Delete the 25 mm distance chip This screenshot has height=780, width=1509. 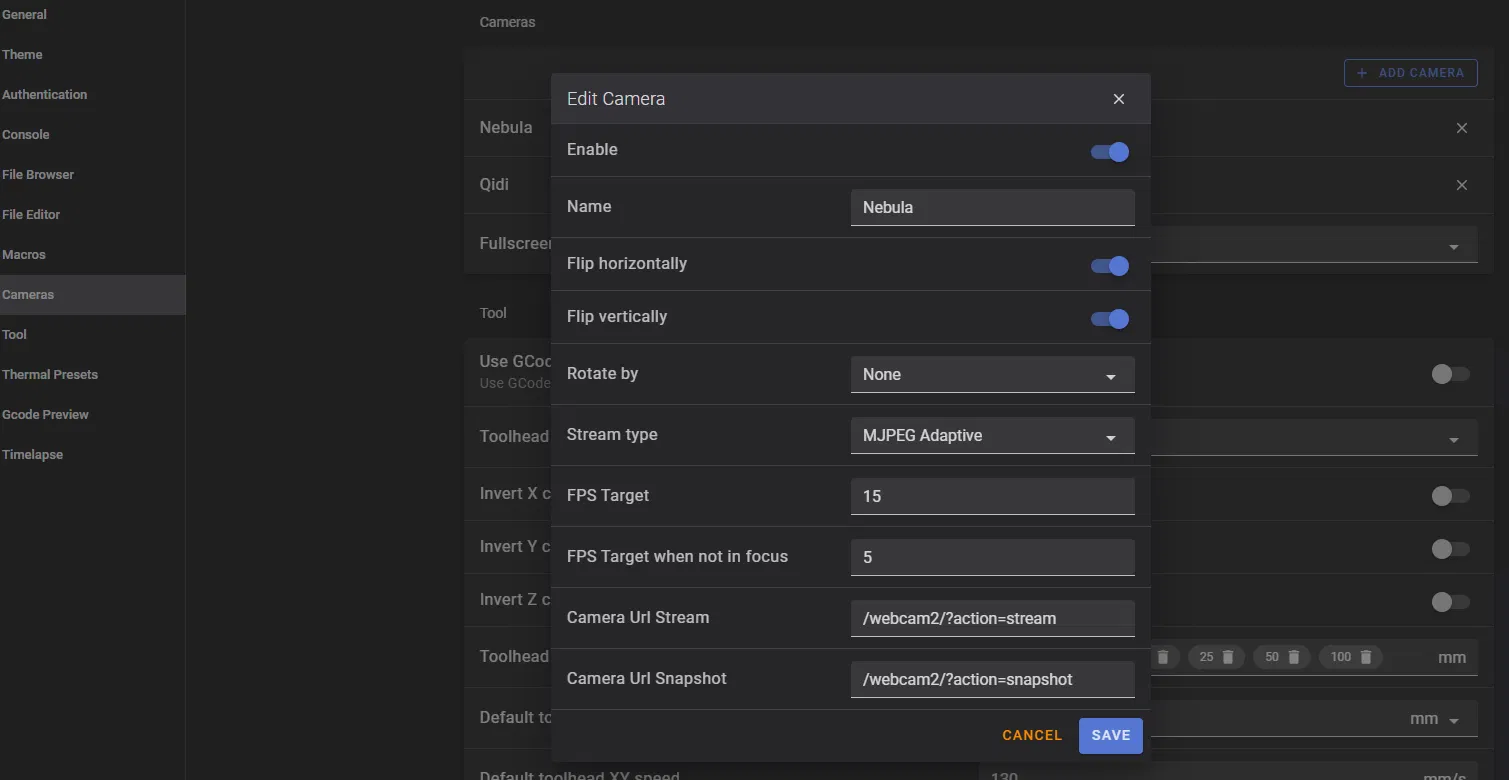click(x=1228, y=657)
